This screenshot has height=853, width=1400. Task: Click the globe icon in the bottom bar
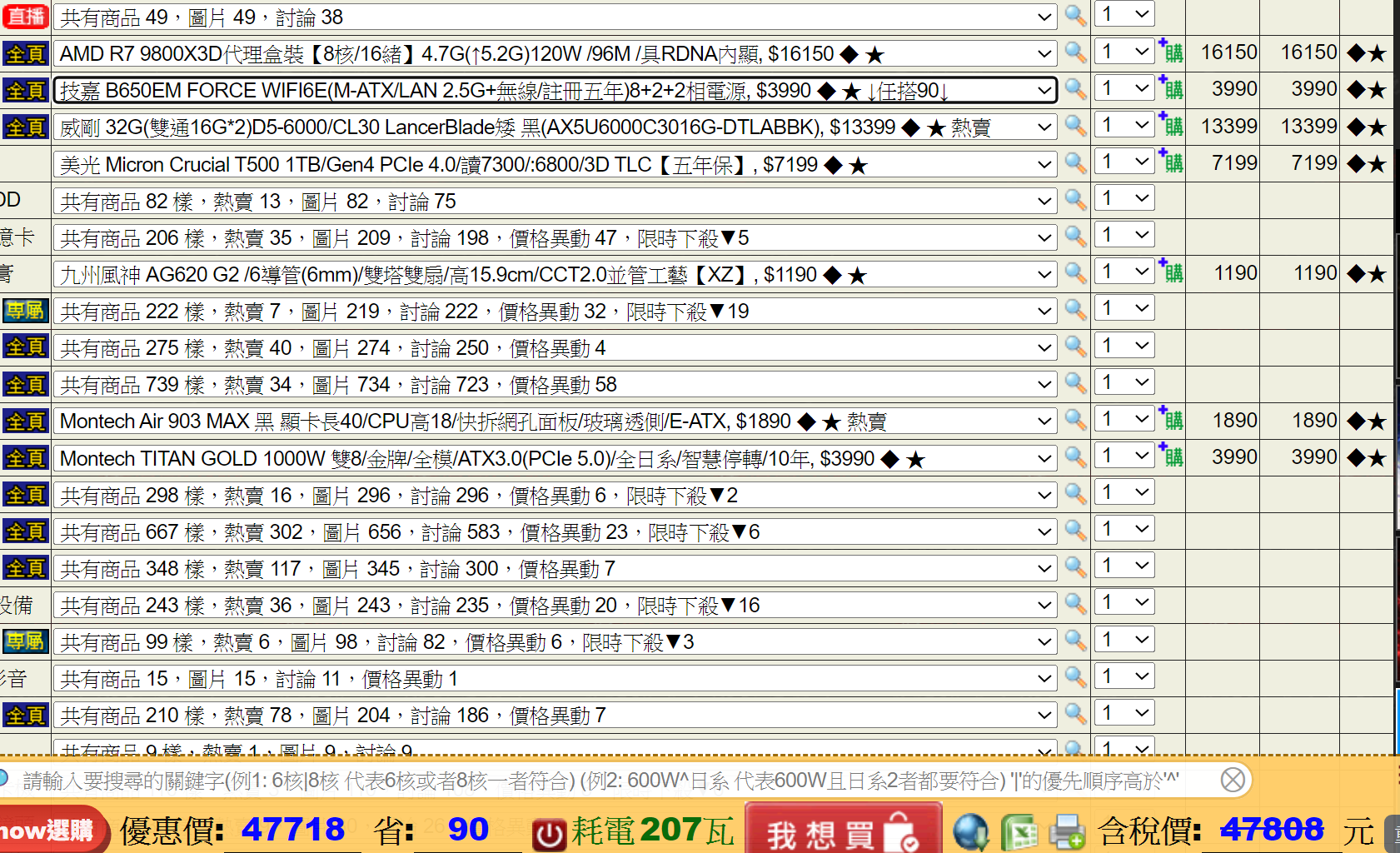coord(971,831)
